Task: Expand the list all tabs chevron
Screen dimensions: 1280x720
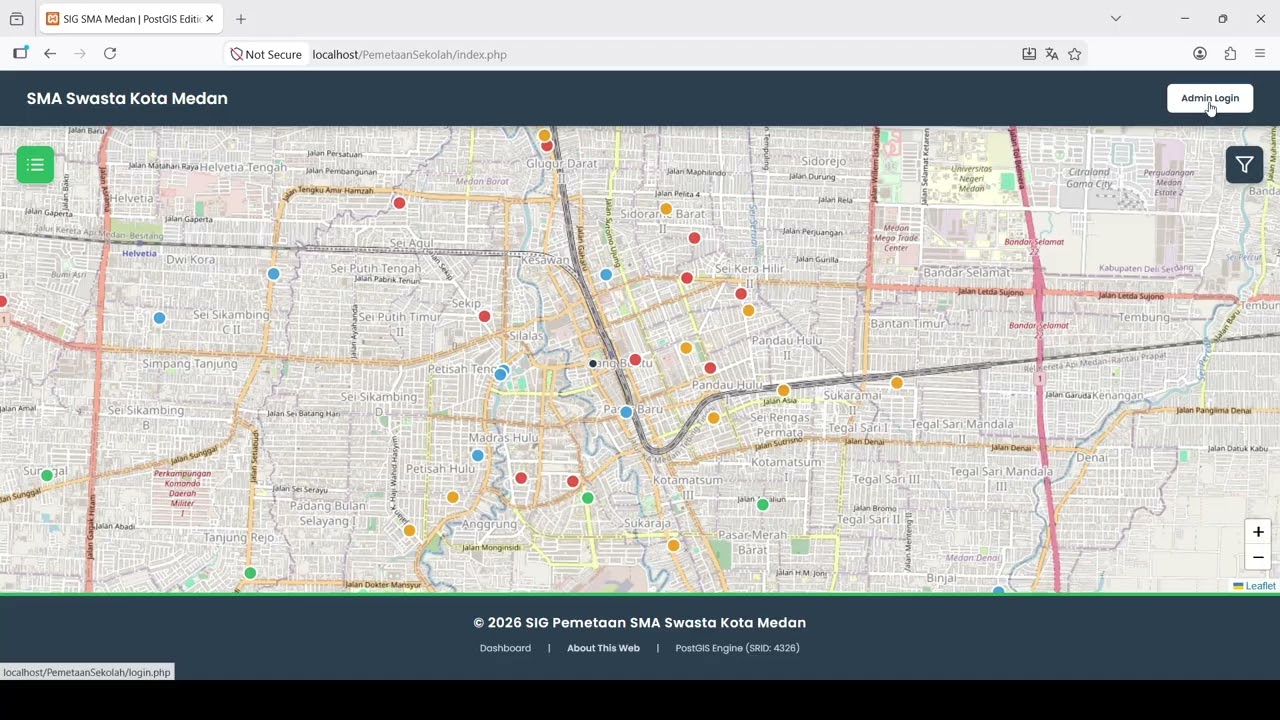Action: (x=1116, y=19)
